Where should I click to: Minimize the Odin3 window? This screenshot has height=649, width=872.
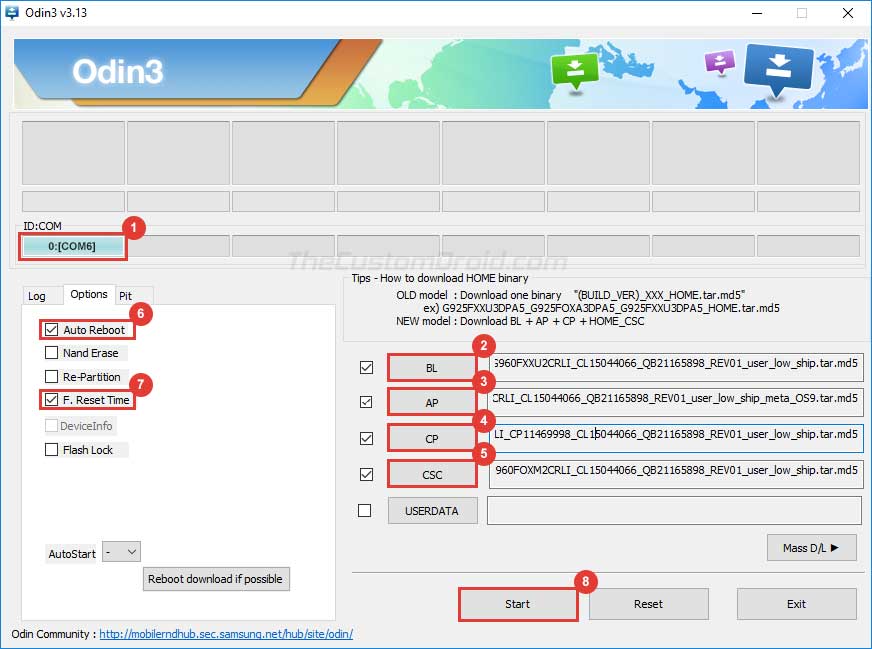coord(757,13)
